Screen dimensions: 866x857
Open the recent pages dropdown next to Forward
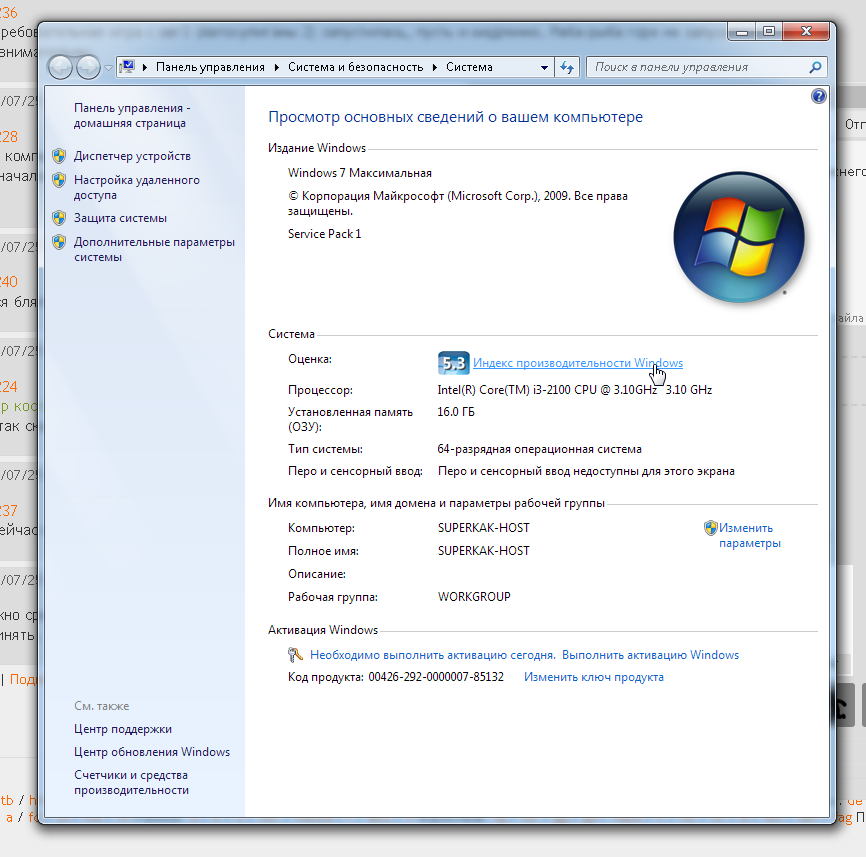click(108, 68)
